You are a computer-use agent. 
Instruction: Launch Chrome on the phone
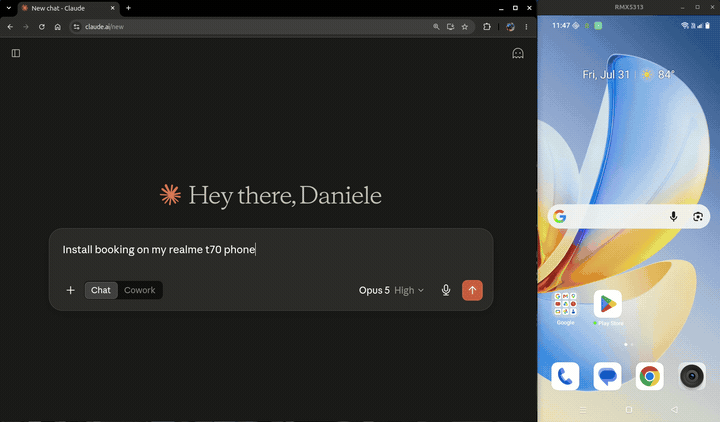[649, 376]
